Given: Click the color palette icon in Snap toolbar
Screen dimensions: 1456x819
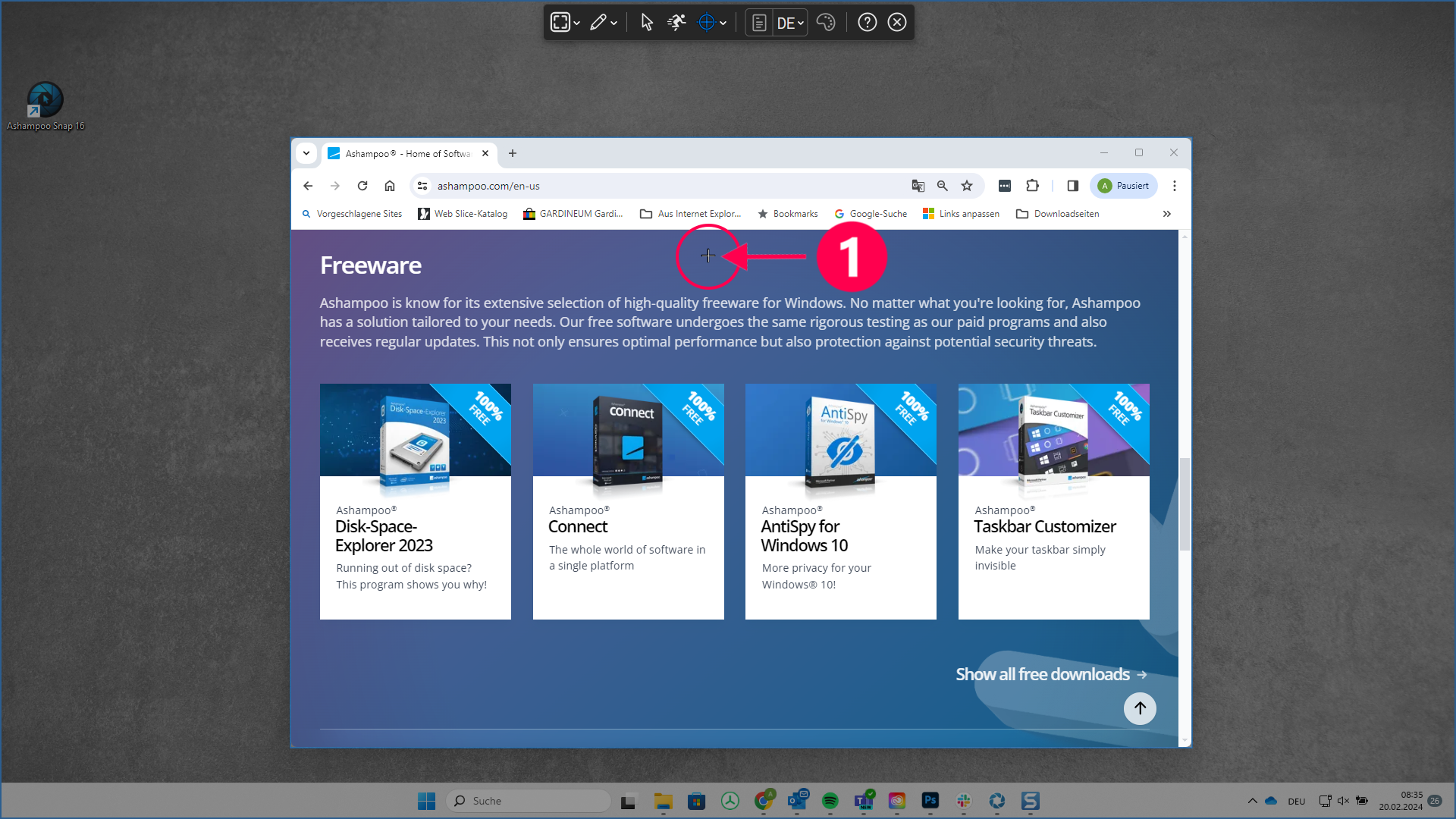Looking at the screenshot, I should tap(826, 22).
